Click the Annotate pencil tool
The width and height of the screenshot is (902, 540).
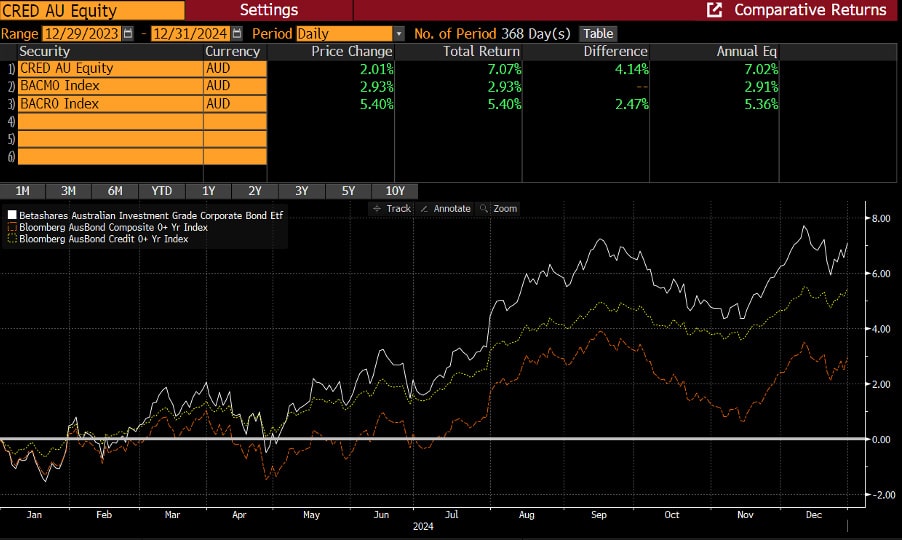coord(445,209)
